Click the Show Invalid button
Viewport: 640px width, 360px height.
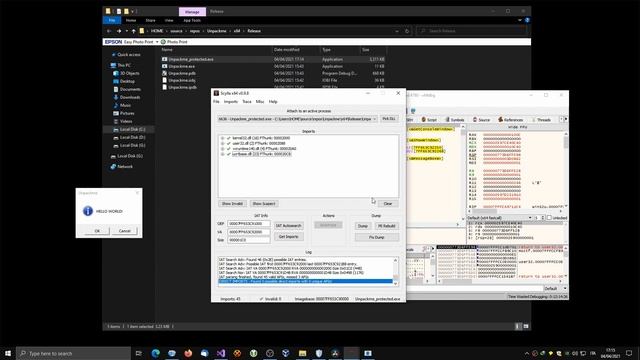232,203
